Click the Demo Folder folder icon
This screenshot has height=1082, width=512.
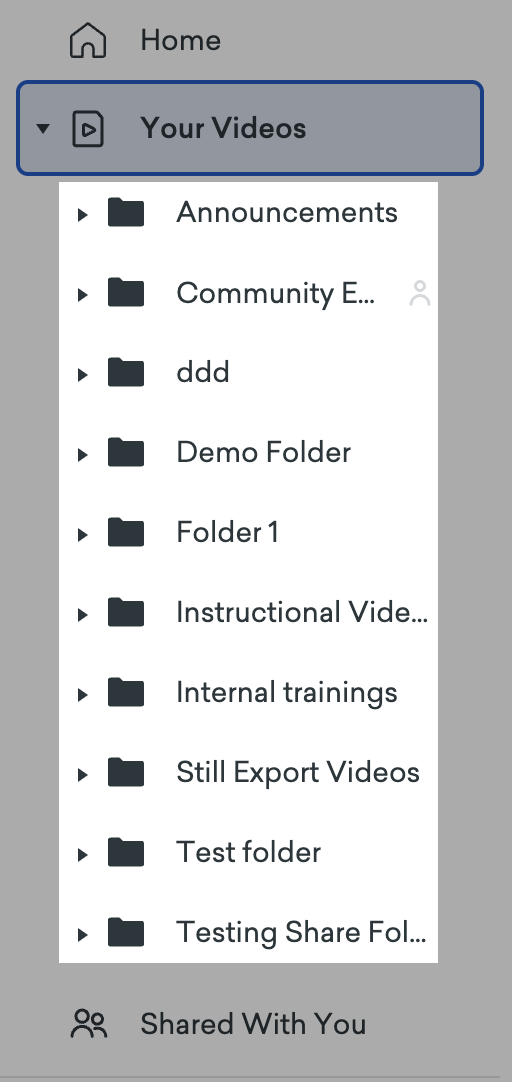[x=126, y=452]
